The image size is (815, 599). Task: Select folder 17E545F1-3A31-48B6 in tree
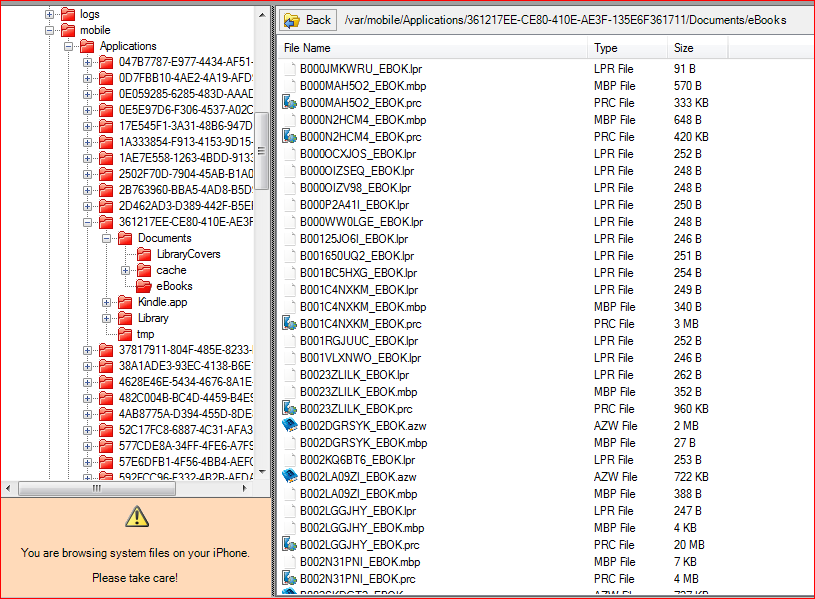(186, 126)
